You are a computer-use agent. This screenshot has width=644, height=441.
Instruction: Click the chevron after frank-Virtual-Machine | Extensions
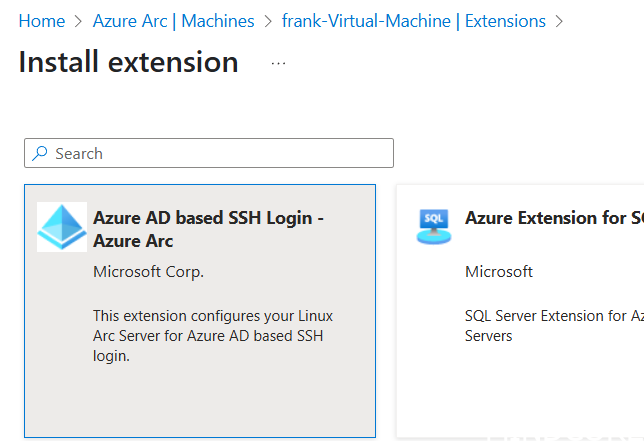[559, 21]
